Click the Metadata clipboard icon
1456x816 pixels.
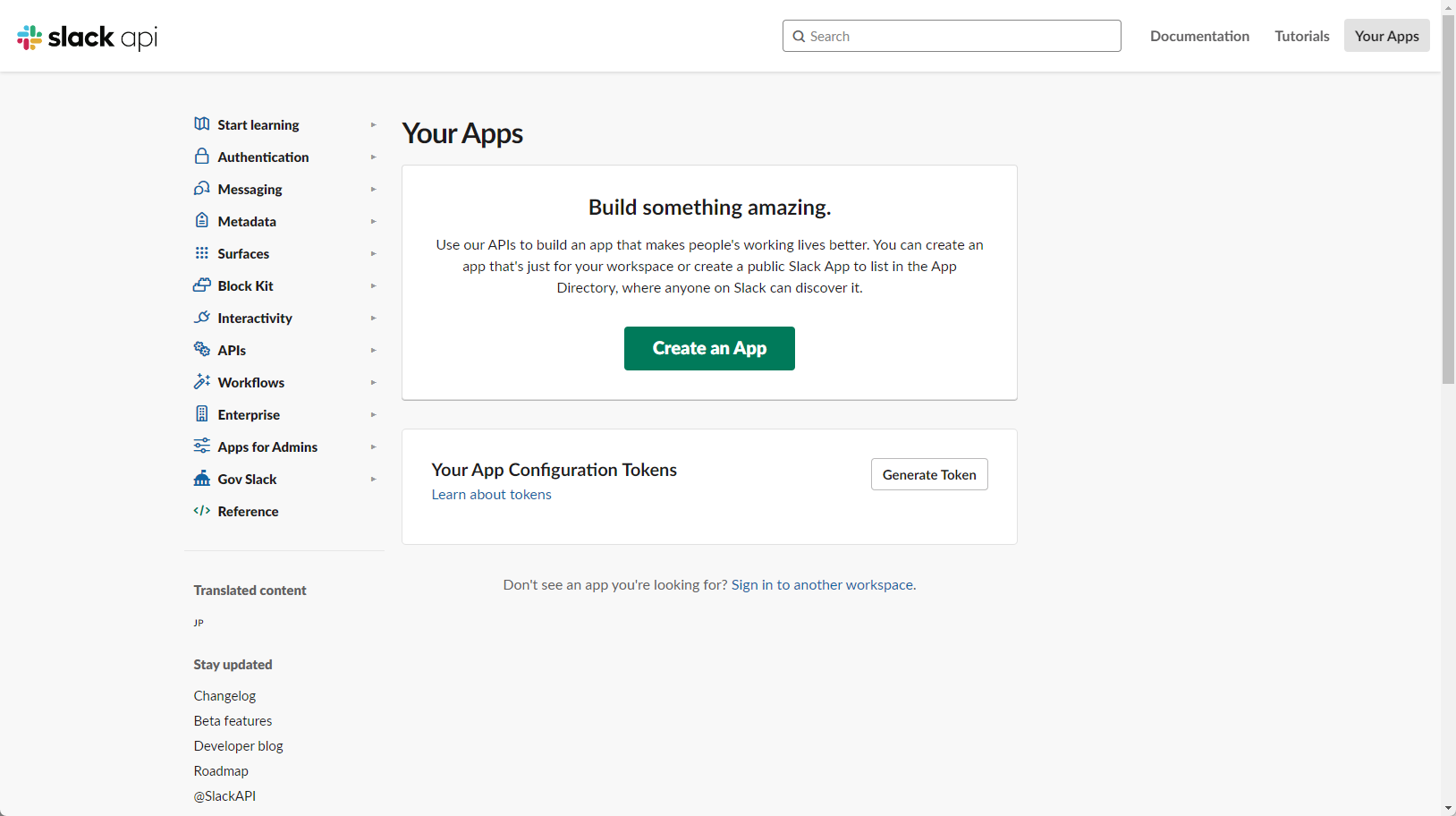coord(202,220)
